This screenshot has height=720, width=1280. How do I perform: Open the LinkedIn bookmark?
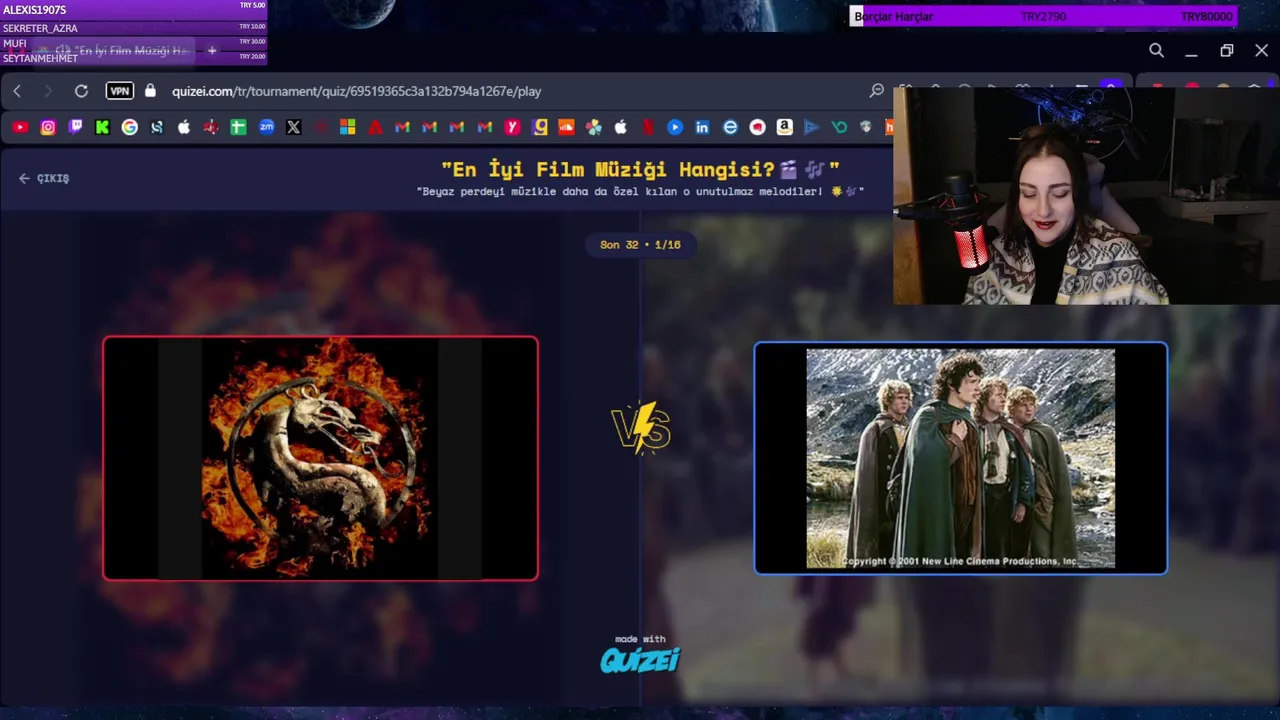(702, 127)
